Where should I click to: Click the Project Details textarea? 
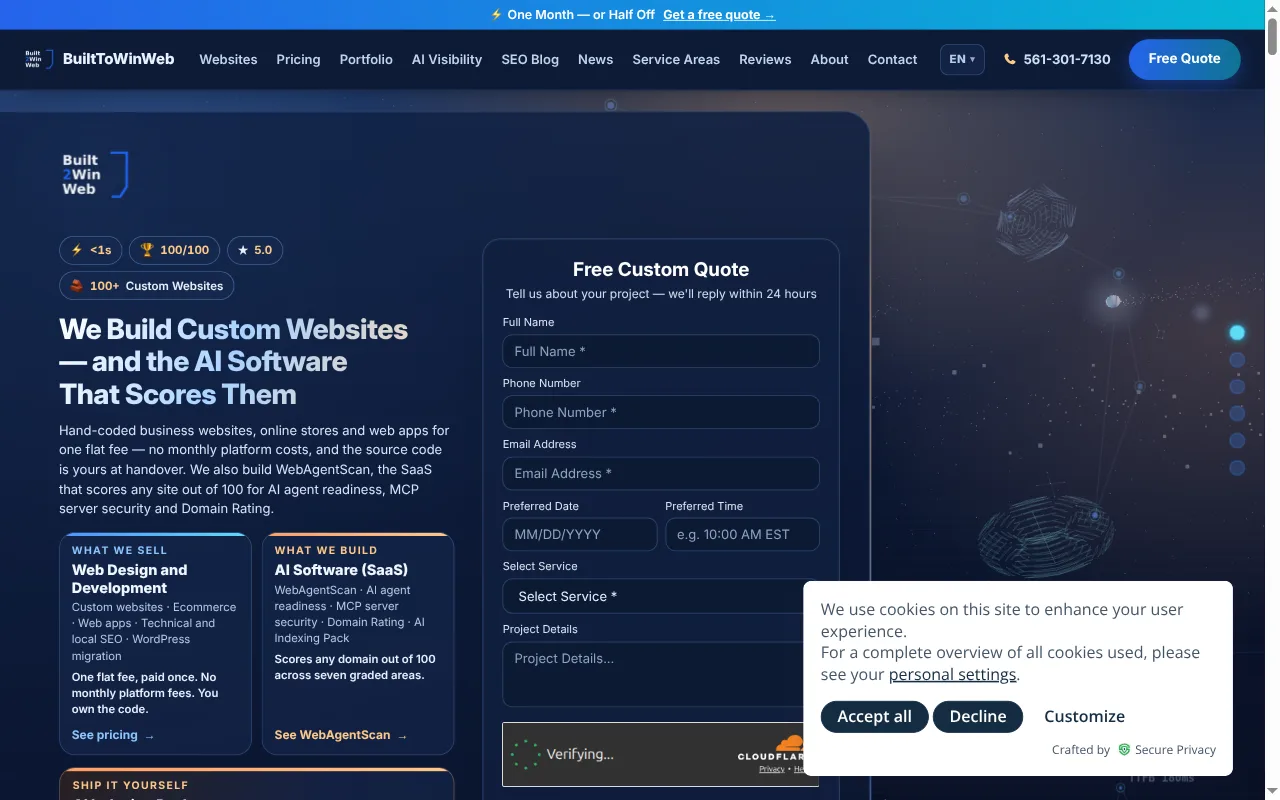[660, 674]
